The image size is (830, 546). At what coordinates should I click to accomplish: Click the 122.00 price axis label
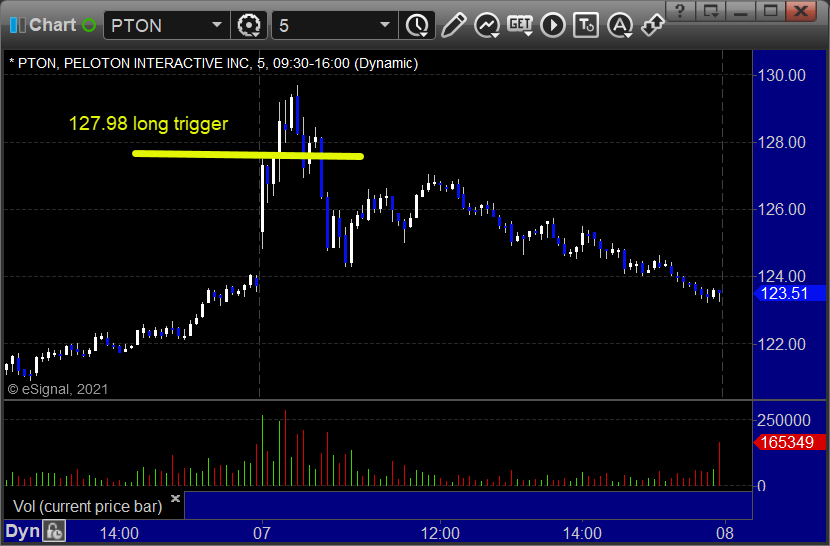(x=782, y=344)
